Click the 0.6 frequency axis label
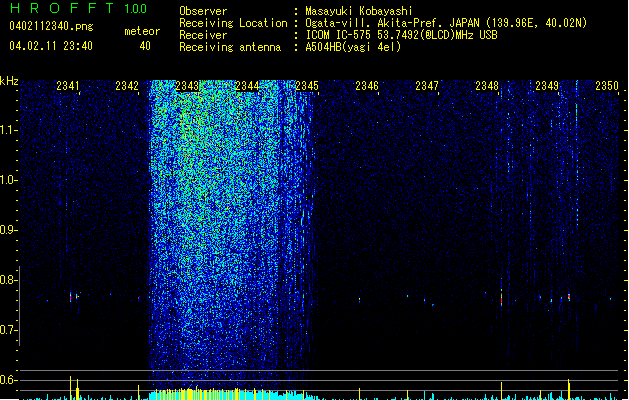 click(8, 380)
